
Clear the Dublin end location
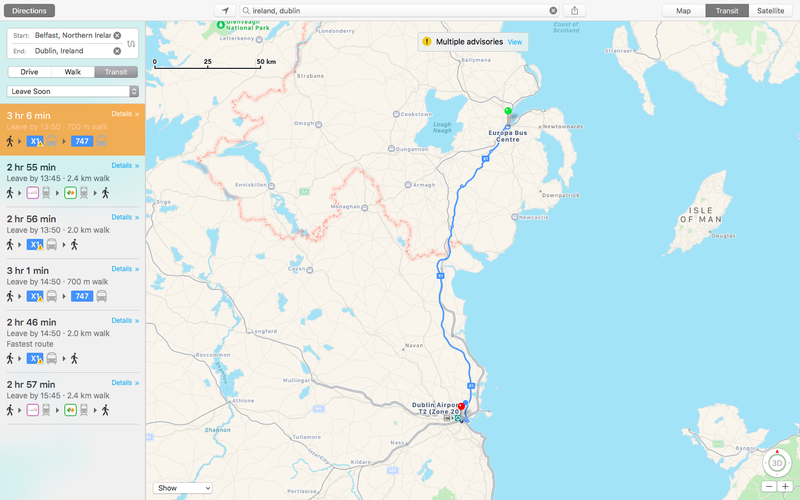pyautogui.click(x=117, y=51)
